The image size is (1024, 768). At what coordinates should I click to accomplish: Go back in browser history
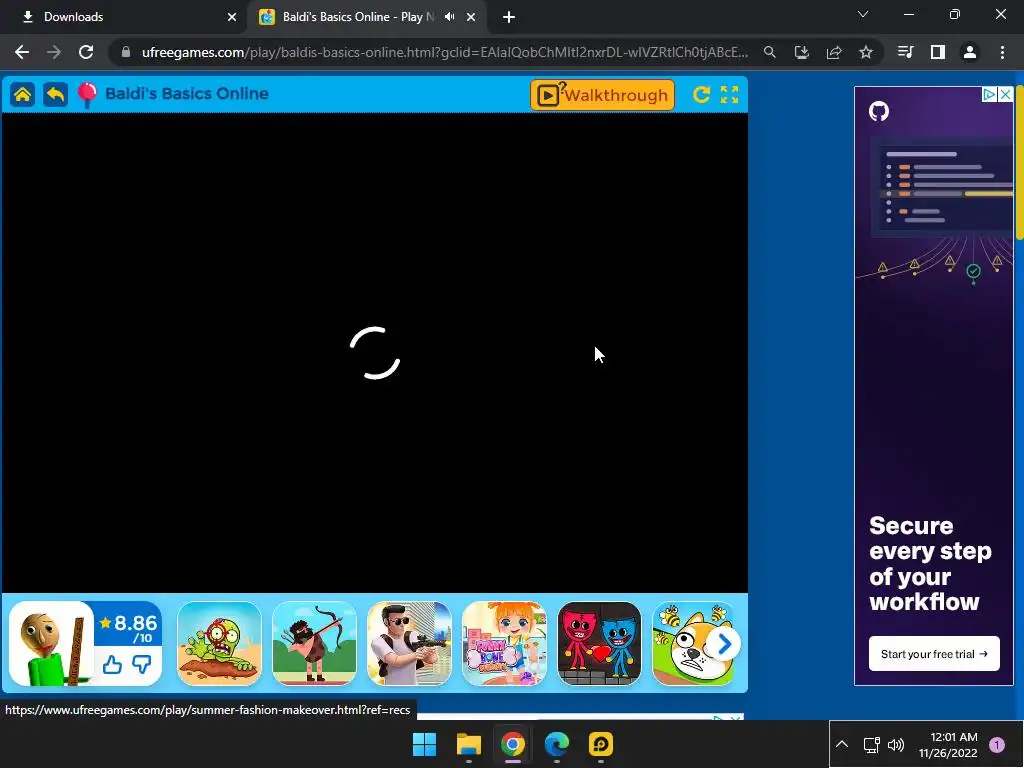22,52
